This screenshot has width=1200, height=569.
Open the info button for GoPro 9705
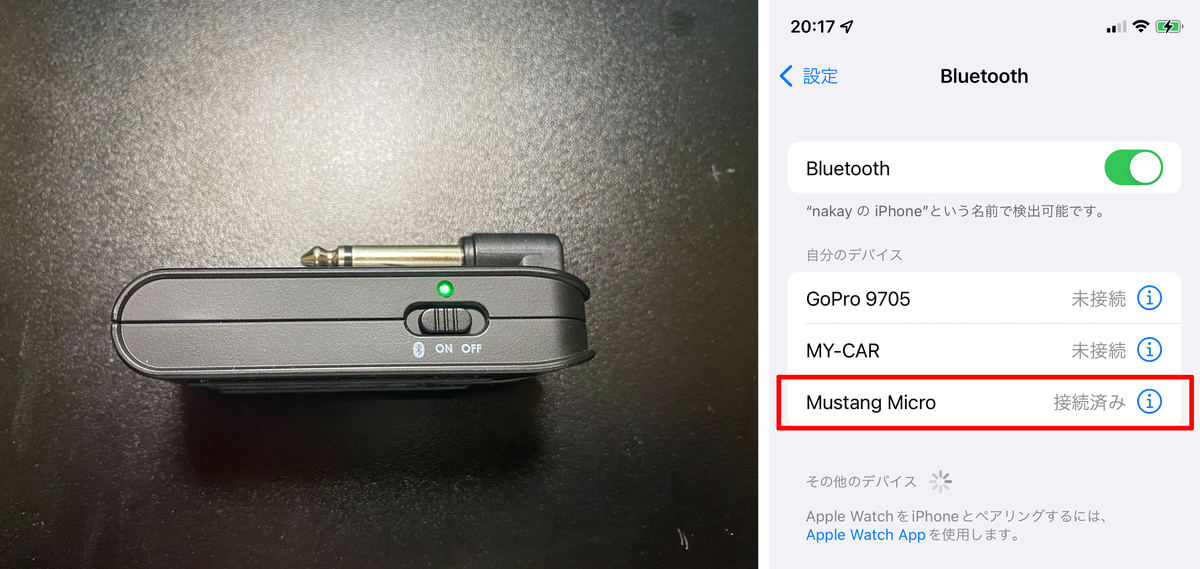(x=1150, y=298)
